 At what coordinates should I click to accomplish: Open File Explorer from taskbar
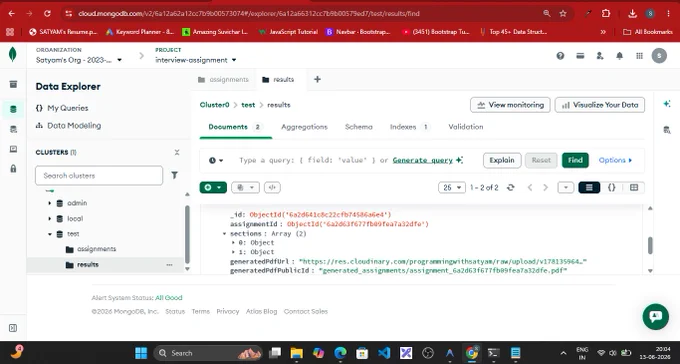click(297, 353)
